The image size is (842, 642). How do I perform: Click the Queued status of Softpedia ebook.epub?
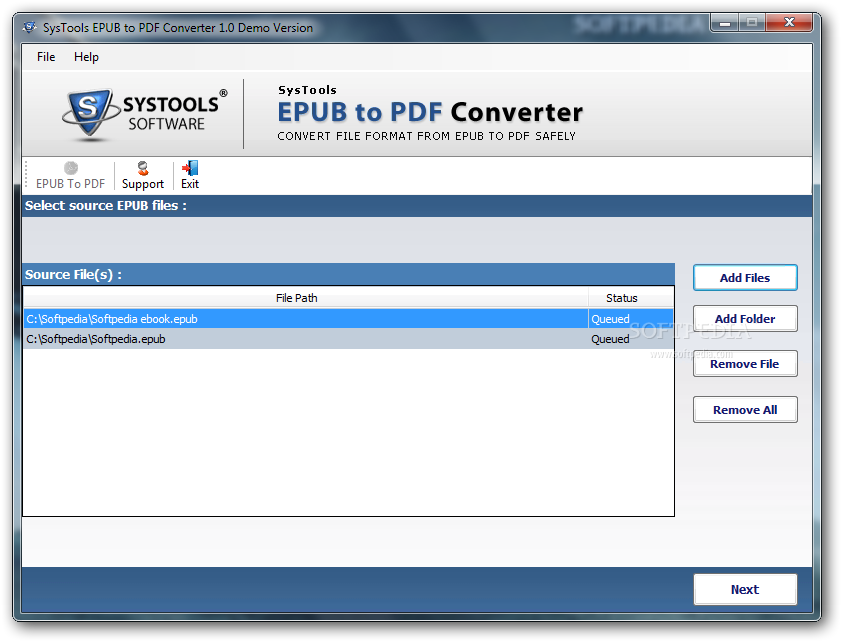[x=610, y=319]
